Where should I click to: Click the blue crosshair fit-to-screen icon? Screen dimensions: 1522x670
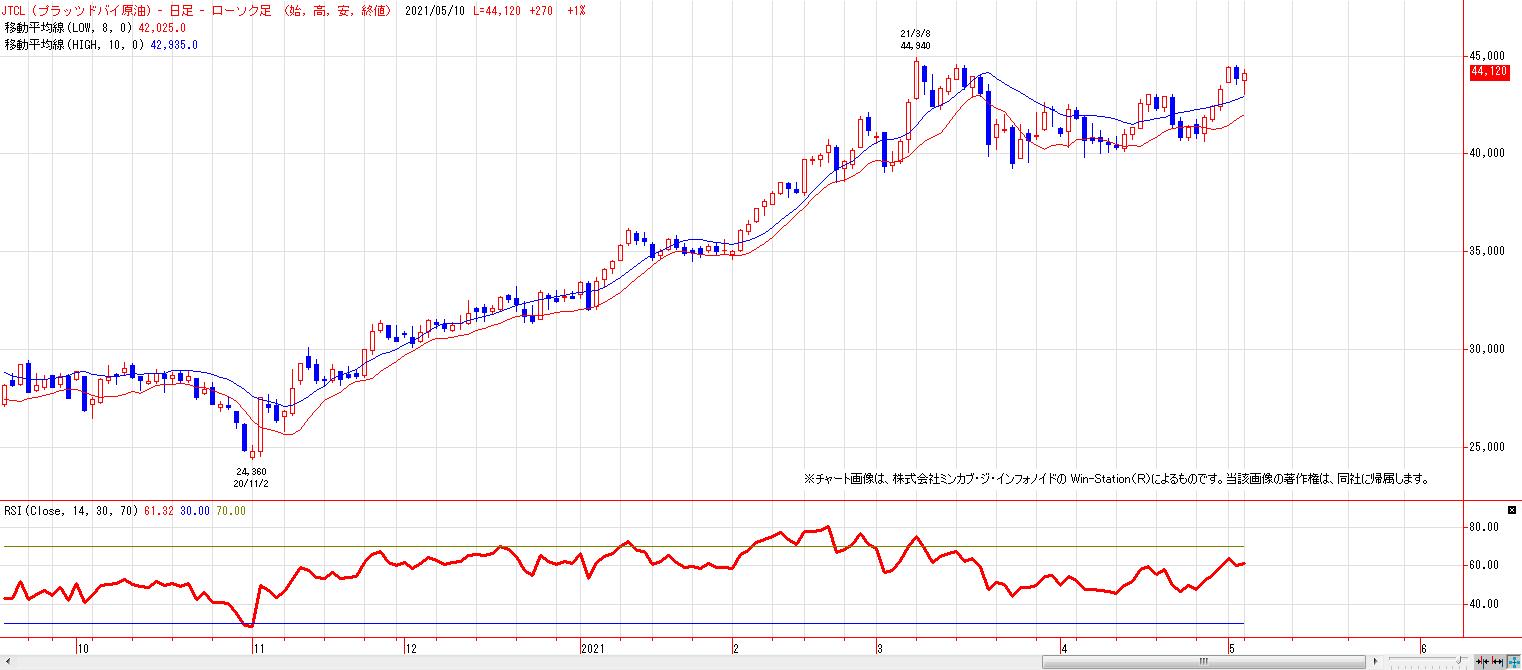[x=1514, y=661]
